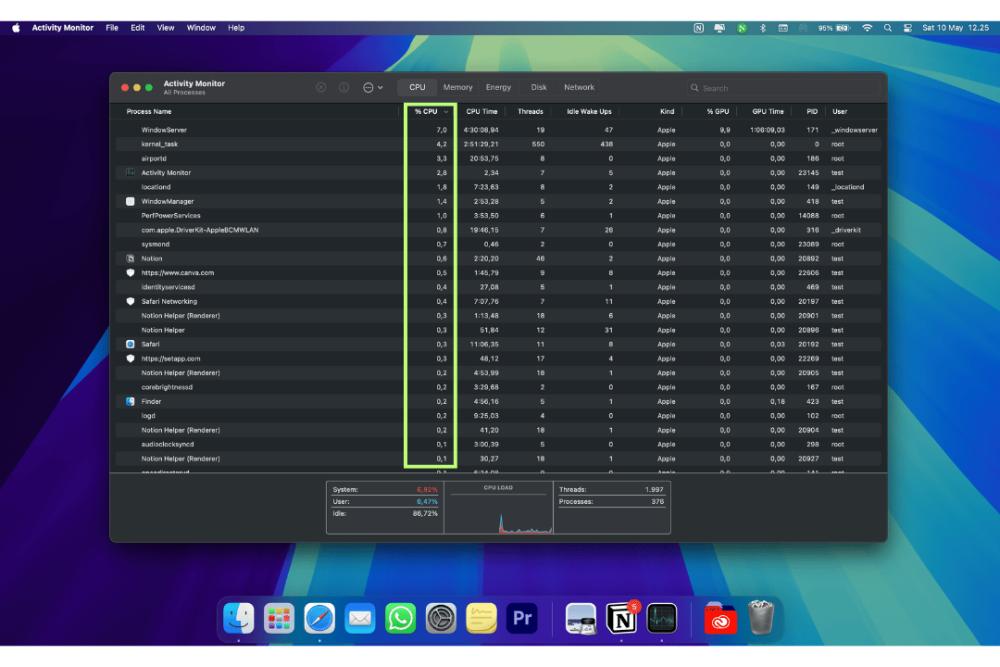Open Premiere Pro from the Dock
This screenshot has width=1000, height=667.
(x=522, y=618)
